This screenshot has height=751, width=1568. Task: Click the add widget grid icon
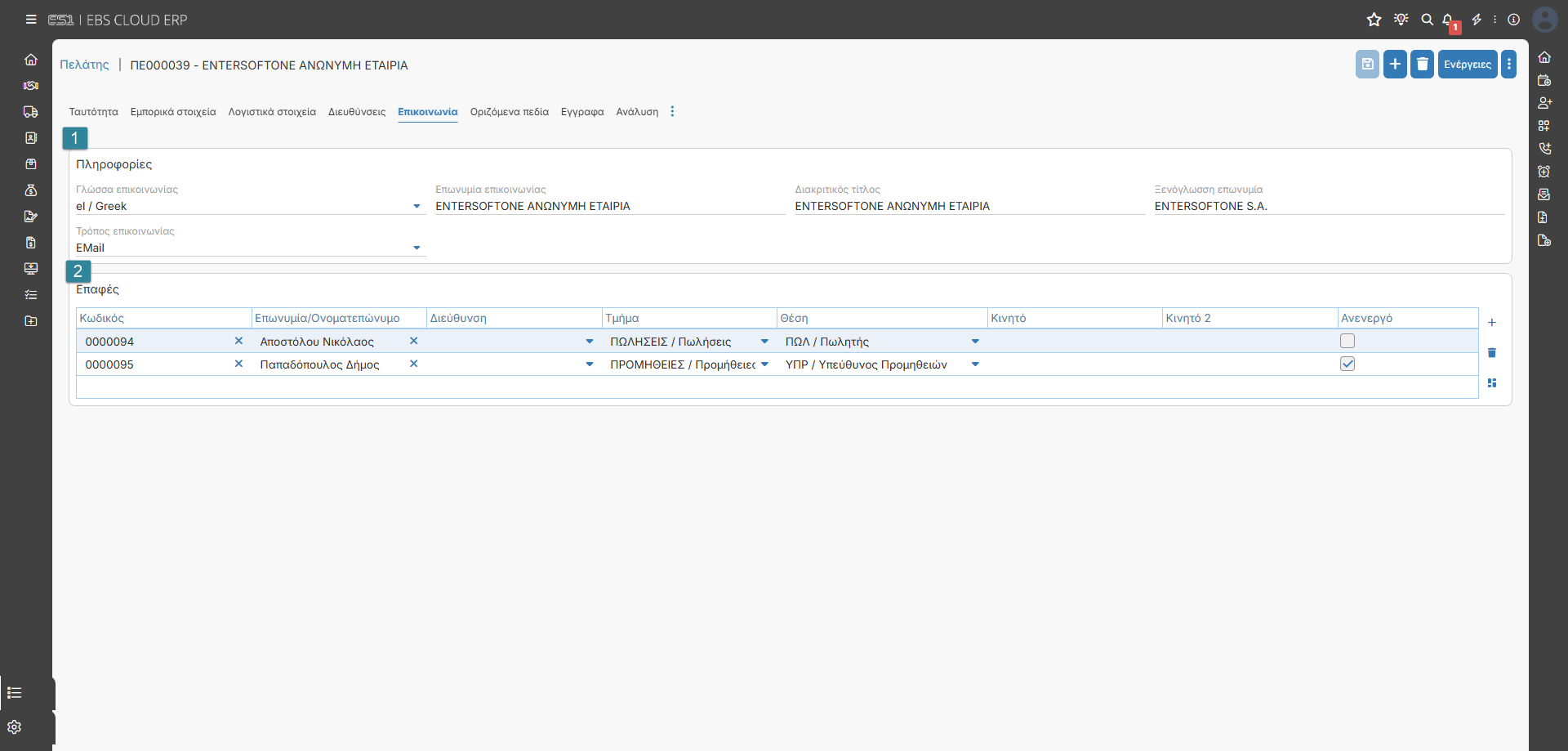1544,126
